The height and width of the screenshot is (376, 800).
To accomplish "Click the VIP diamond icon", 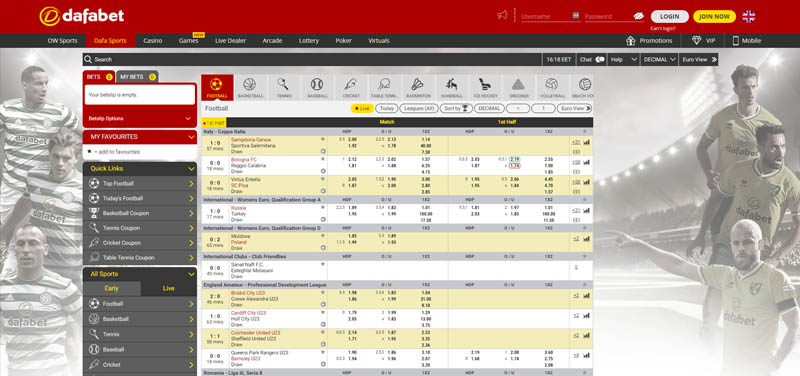I will [x=696, y=40].
